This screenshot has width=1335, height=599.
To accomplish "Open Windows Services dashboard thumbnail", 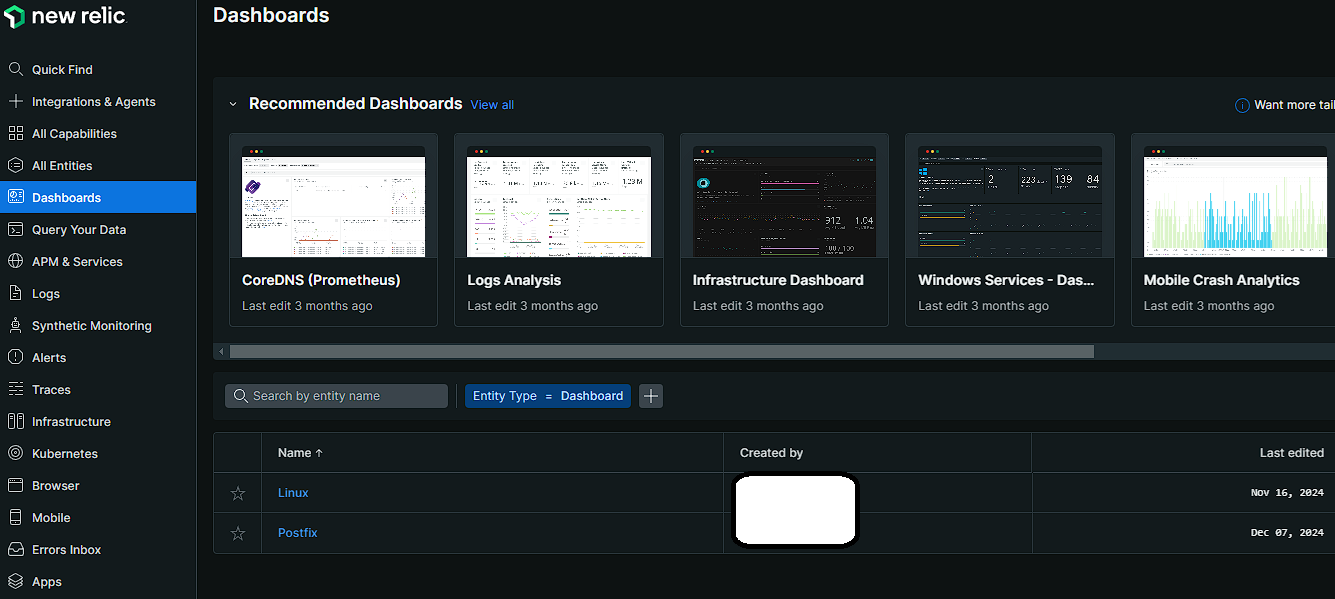I will point(1010,201).
